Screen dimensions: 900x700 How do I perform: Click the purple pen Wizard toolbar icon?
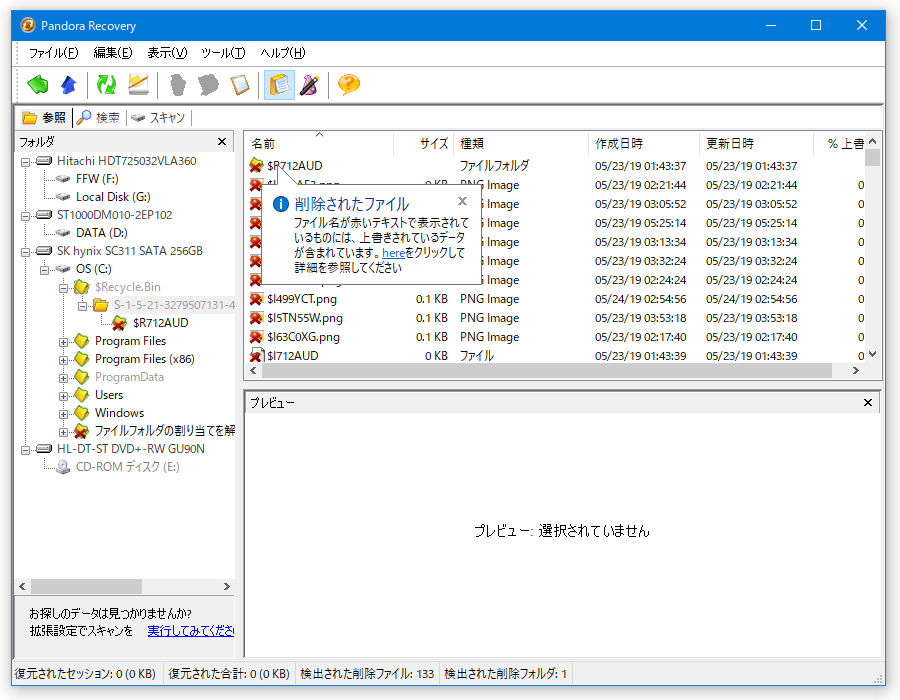[x=309, y=85]
